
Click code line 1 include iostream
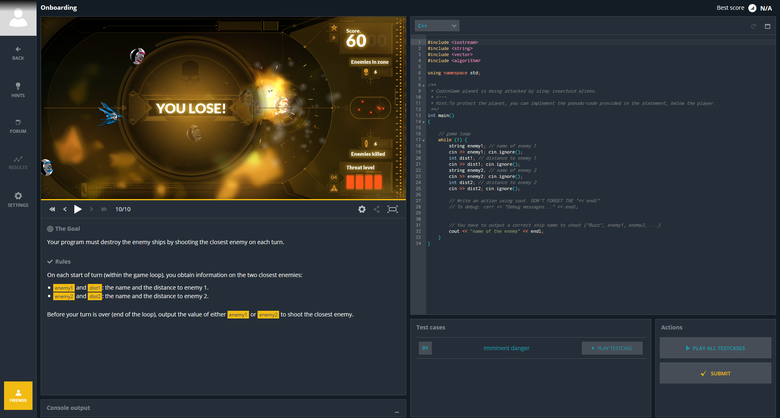[453, 43]
